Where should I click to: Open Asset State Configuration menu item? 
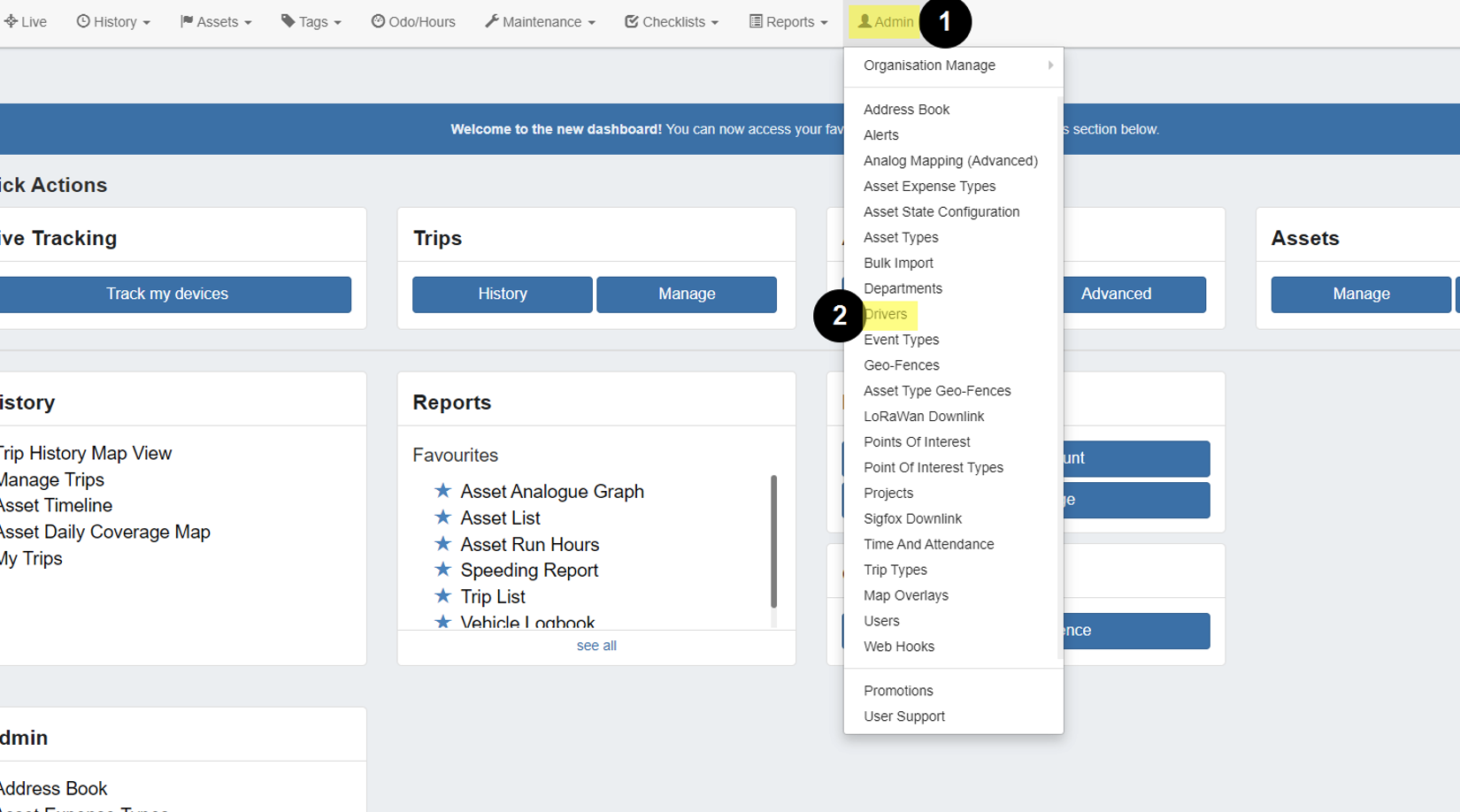[941, 212]
